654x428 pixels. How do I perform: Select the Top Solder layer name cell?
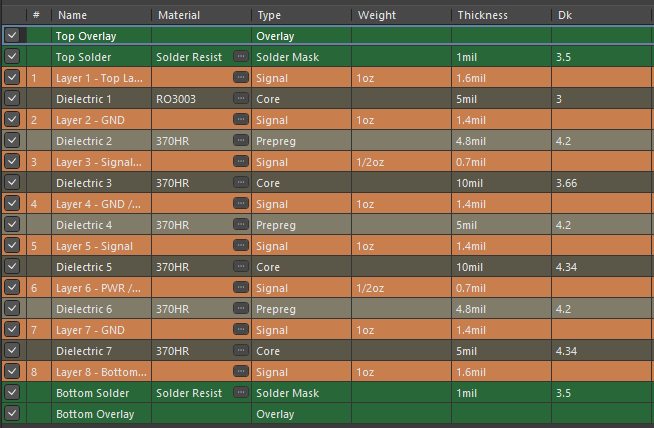click(84, 57)
